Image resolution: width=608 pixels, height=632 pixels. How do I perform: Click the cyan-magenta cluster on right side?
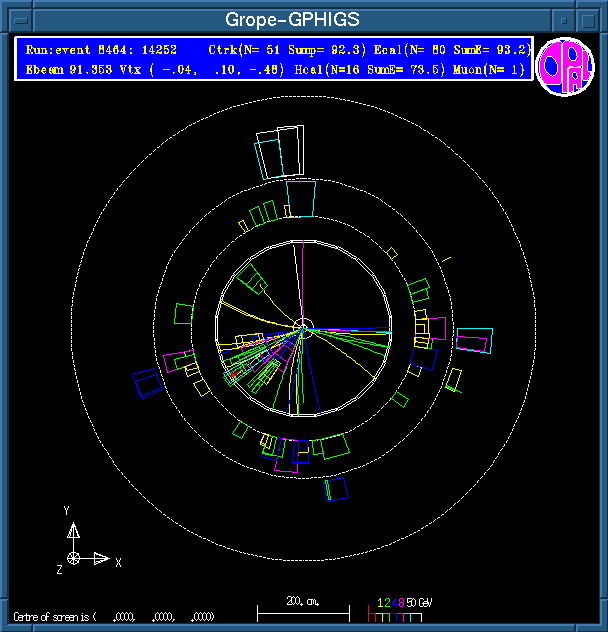(x=473, y=340)
